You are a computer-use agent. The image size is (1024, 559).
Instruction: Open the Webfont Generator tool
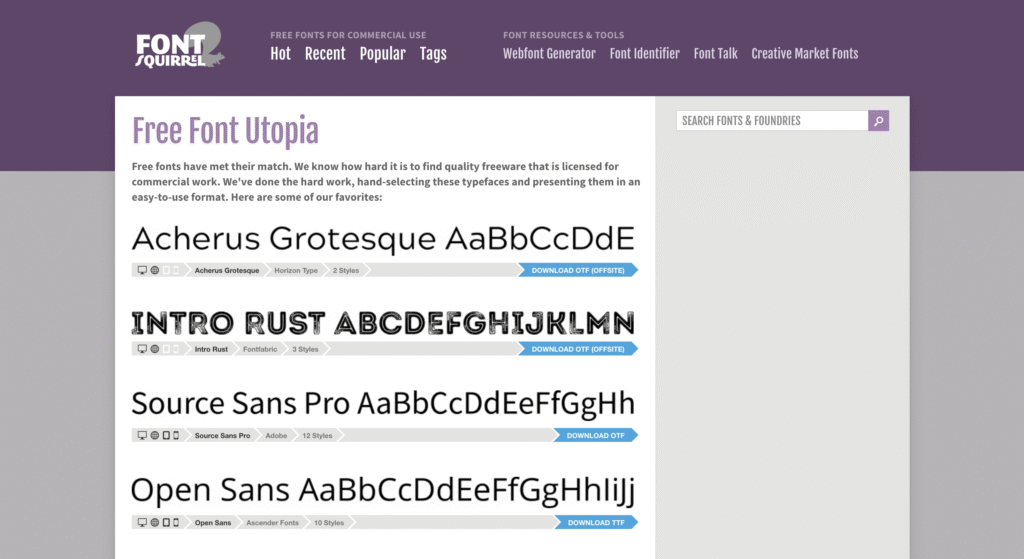[549, 54]
